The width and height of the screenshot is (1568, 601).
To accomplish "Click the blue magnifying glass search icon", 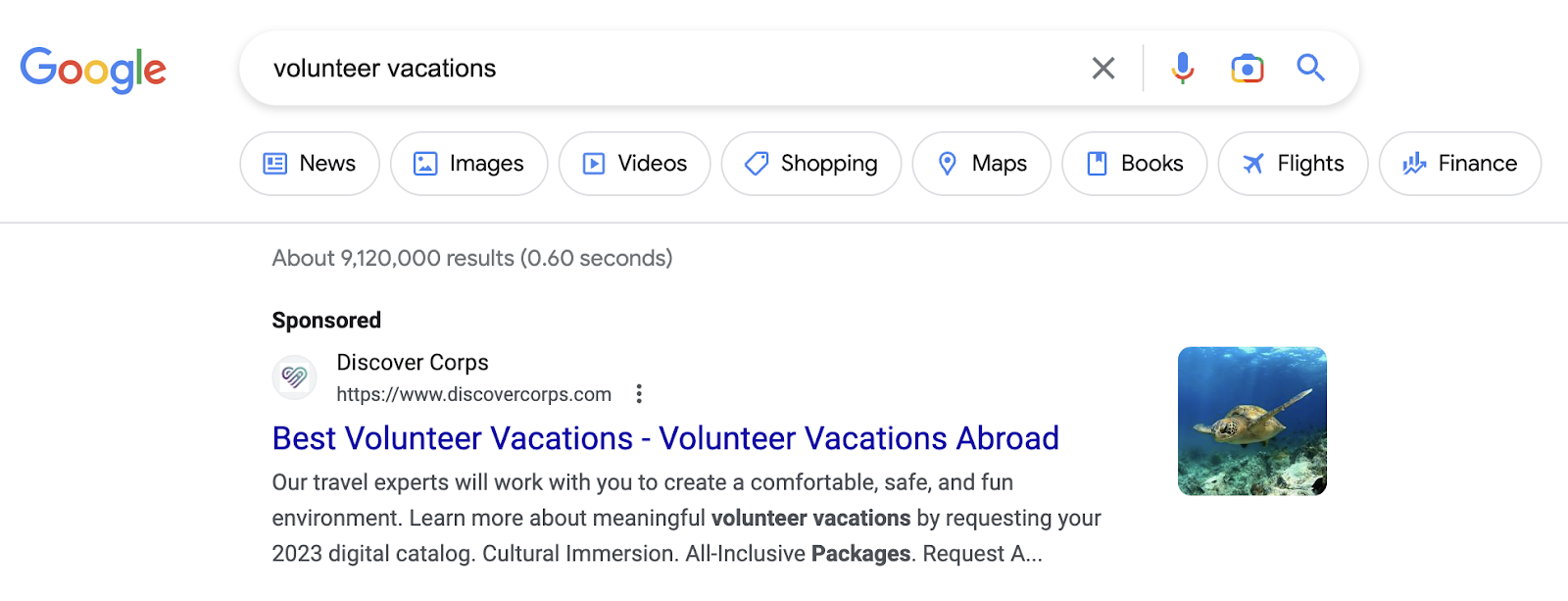I will [x=1310, y=68].
